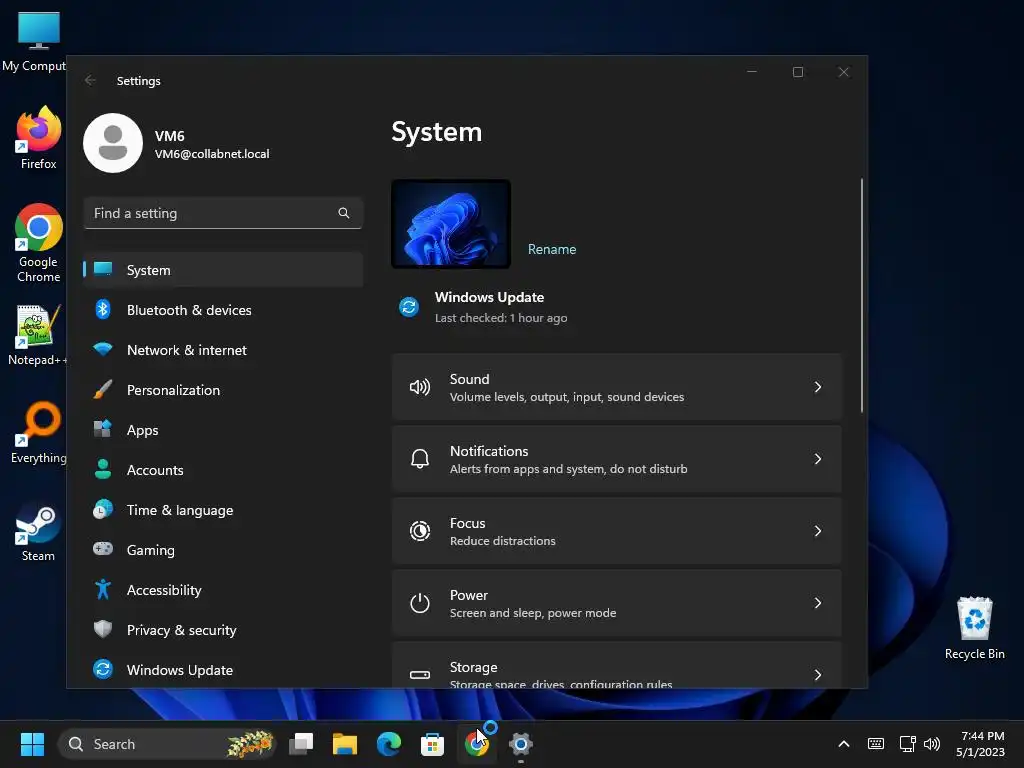Click the volume icon in system tray
1024x768 pixels.
[932, 744]
